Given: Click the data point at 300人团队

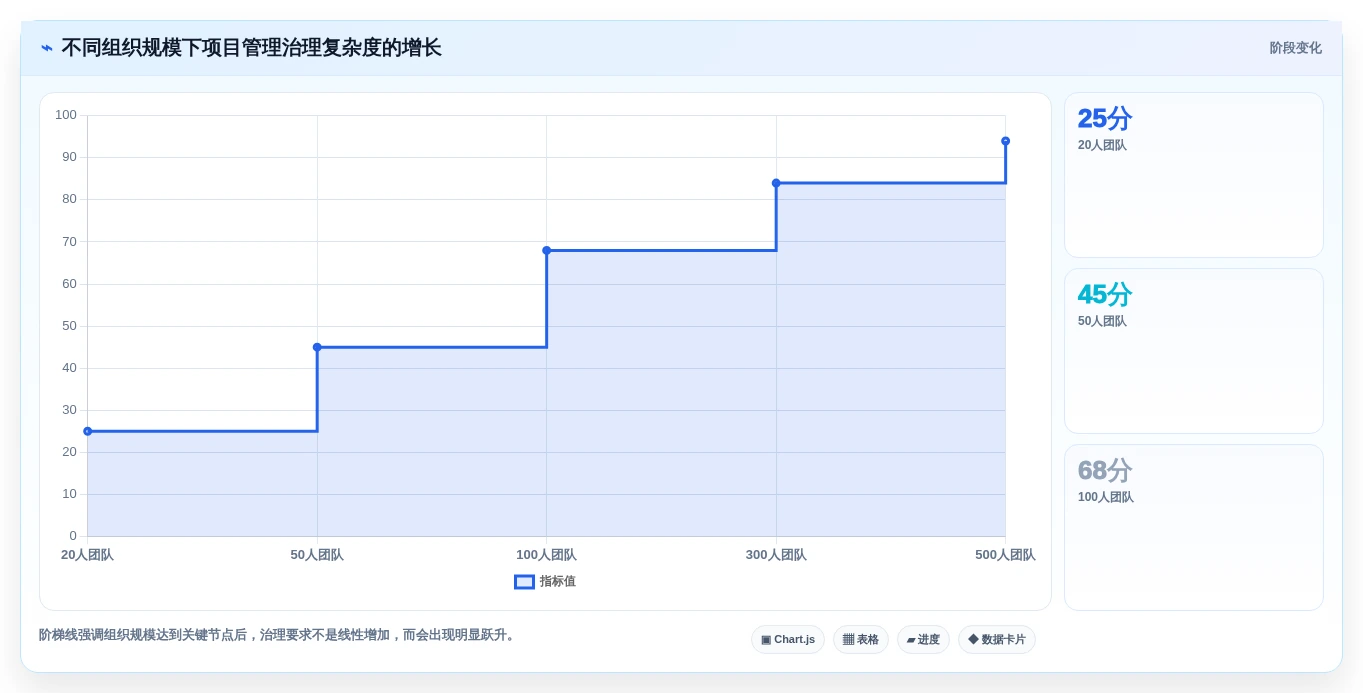Looking at the screenshot, I should click(776, 183).
